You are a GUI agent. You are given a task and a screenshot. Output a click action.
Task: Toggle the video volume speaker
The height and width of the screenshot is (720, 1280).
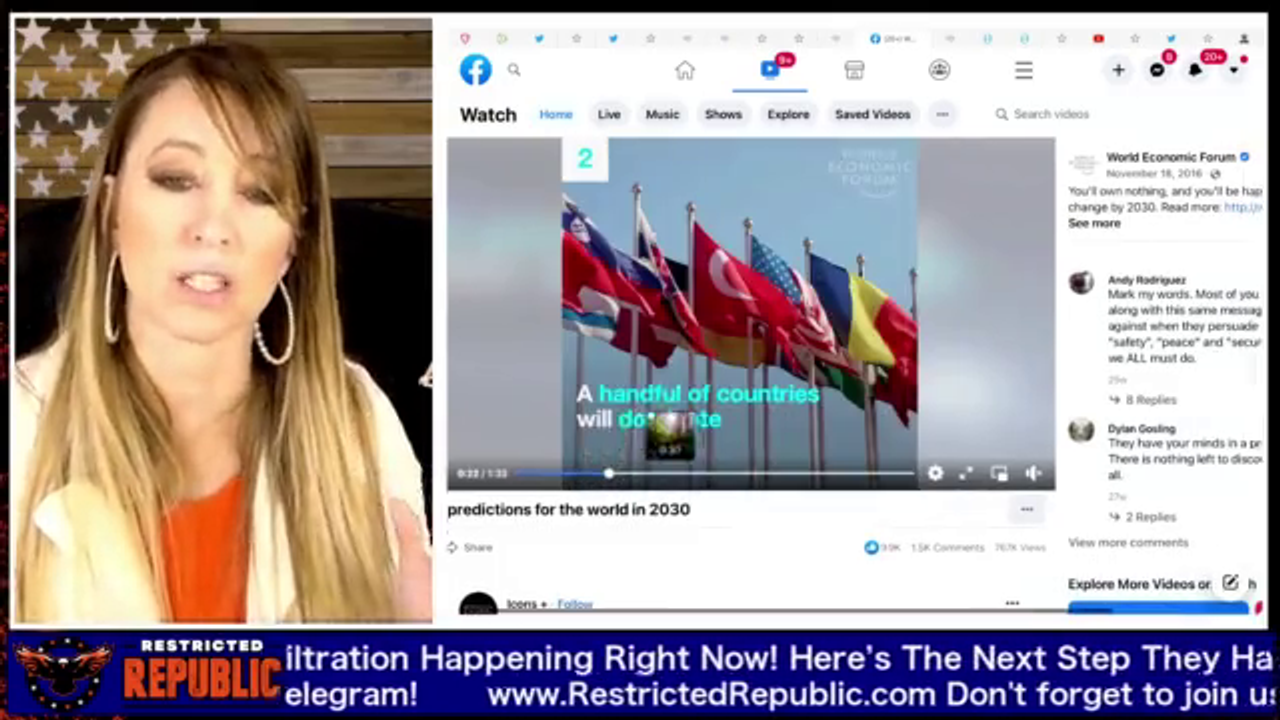click(1033, 473)
